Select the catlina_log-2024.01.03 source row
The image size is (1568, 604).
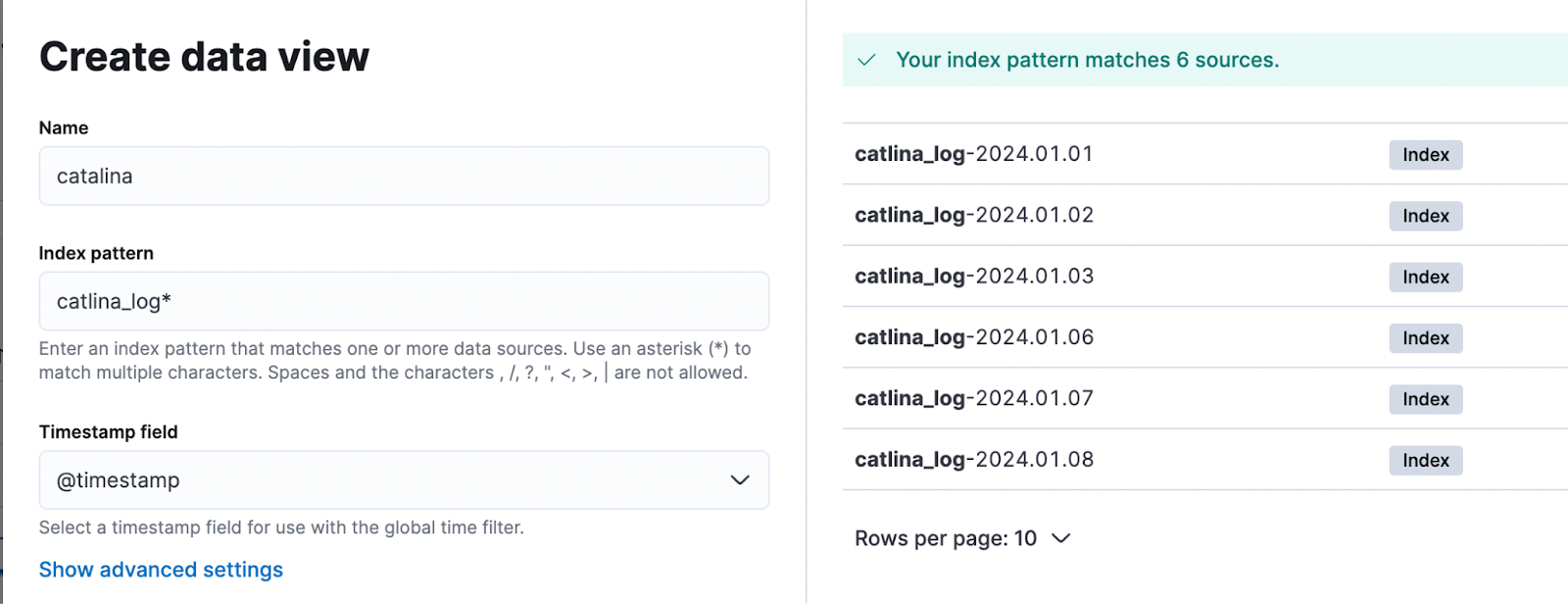(x=973, y=277)
